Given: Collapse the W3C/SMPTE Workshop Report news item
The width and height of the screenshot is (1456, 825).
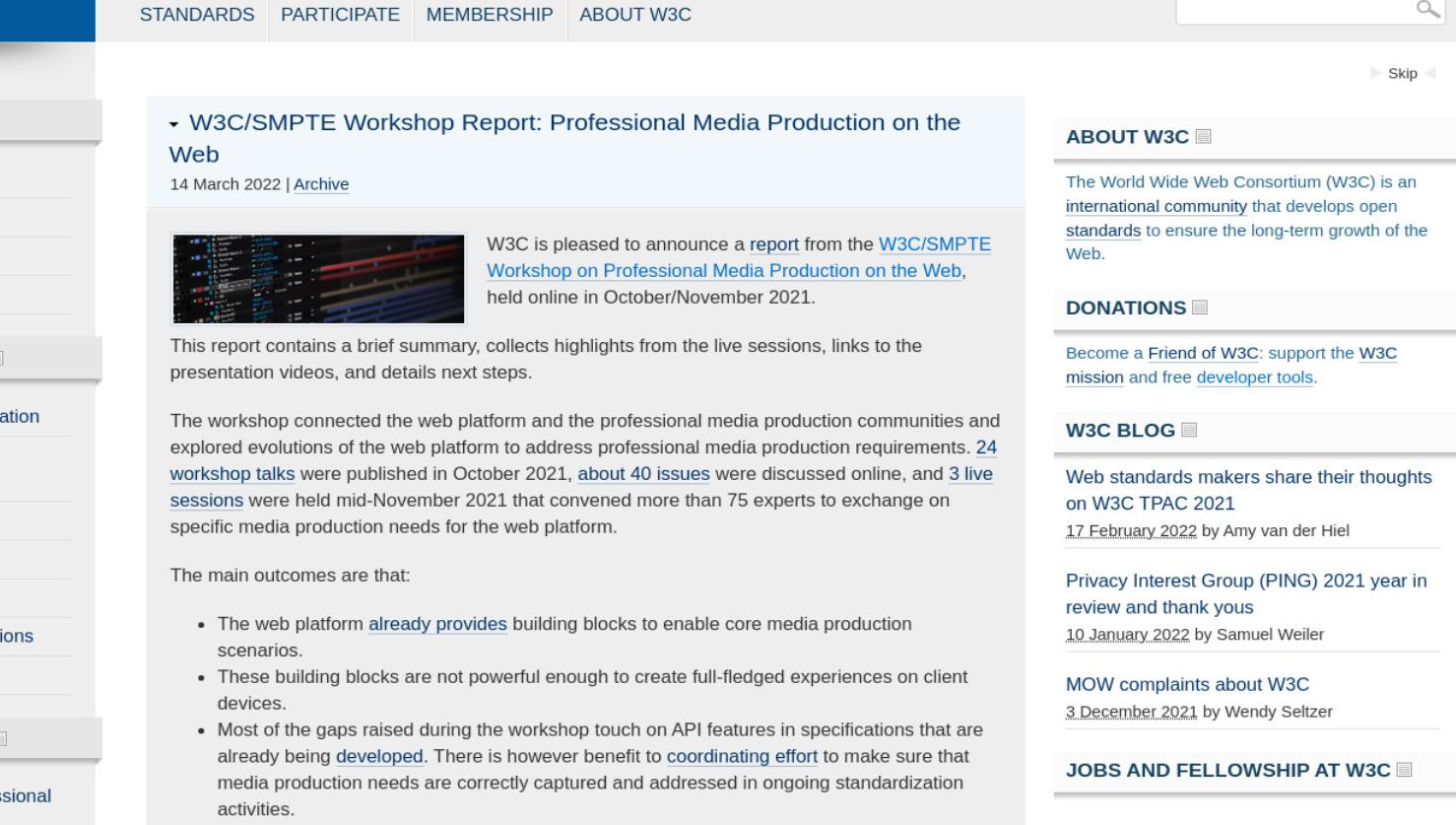Looking at the screenshot, I should click(174, 124).
